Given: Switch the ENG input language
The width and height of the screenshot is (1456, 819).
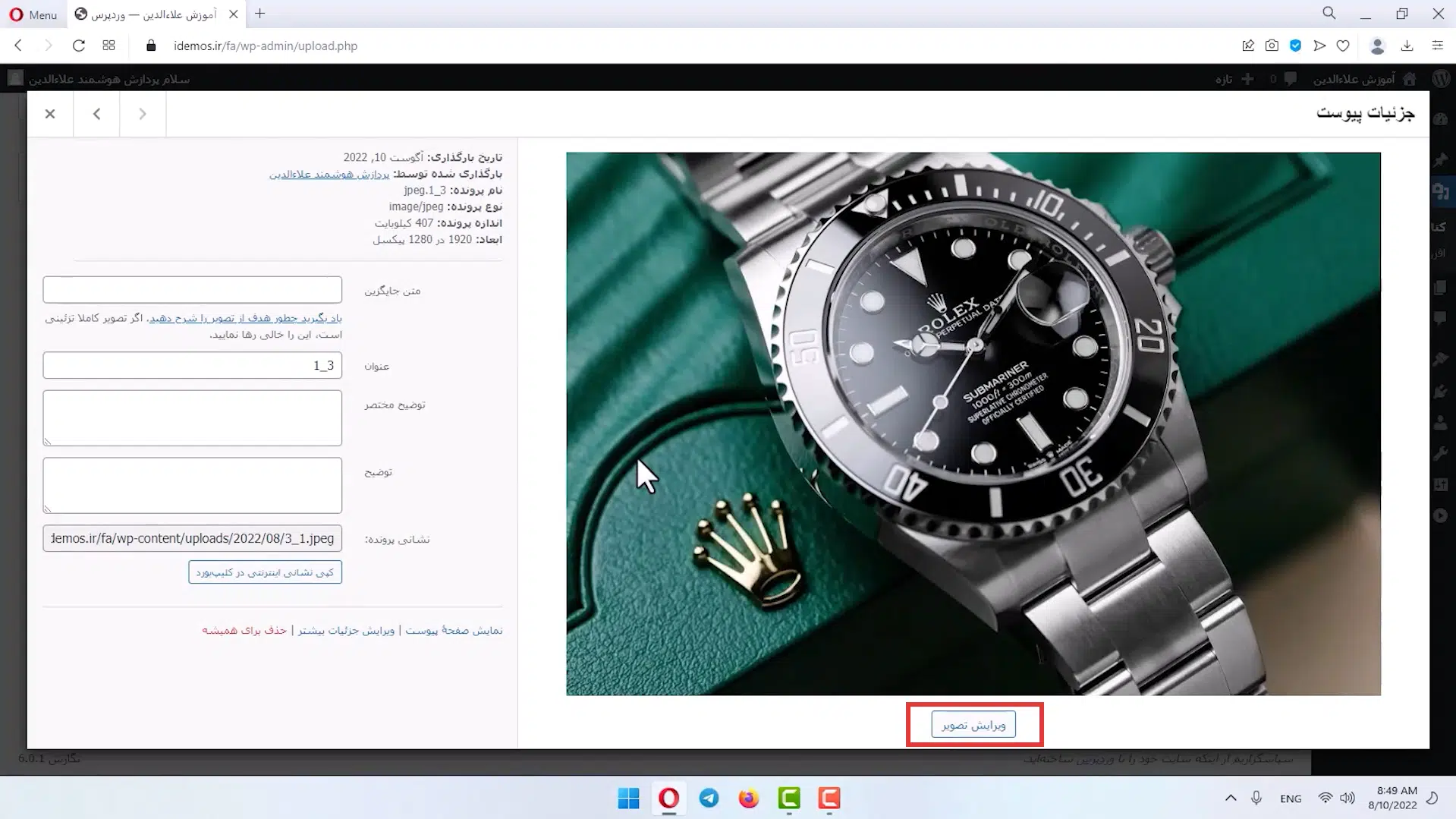Looking at the screenshot, I should 1291,799.
